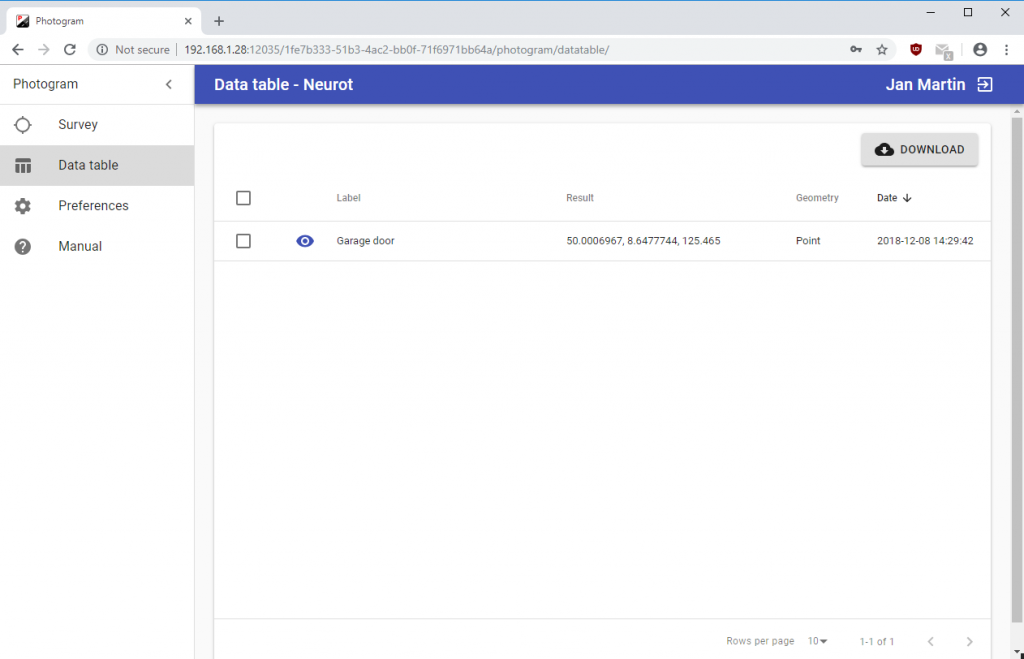The width and height of the screenshot is (1024, 659).
Task: Collapse the Photogram sidebar with chevron
Action: tap(169, 85)
